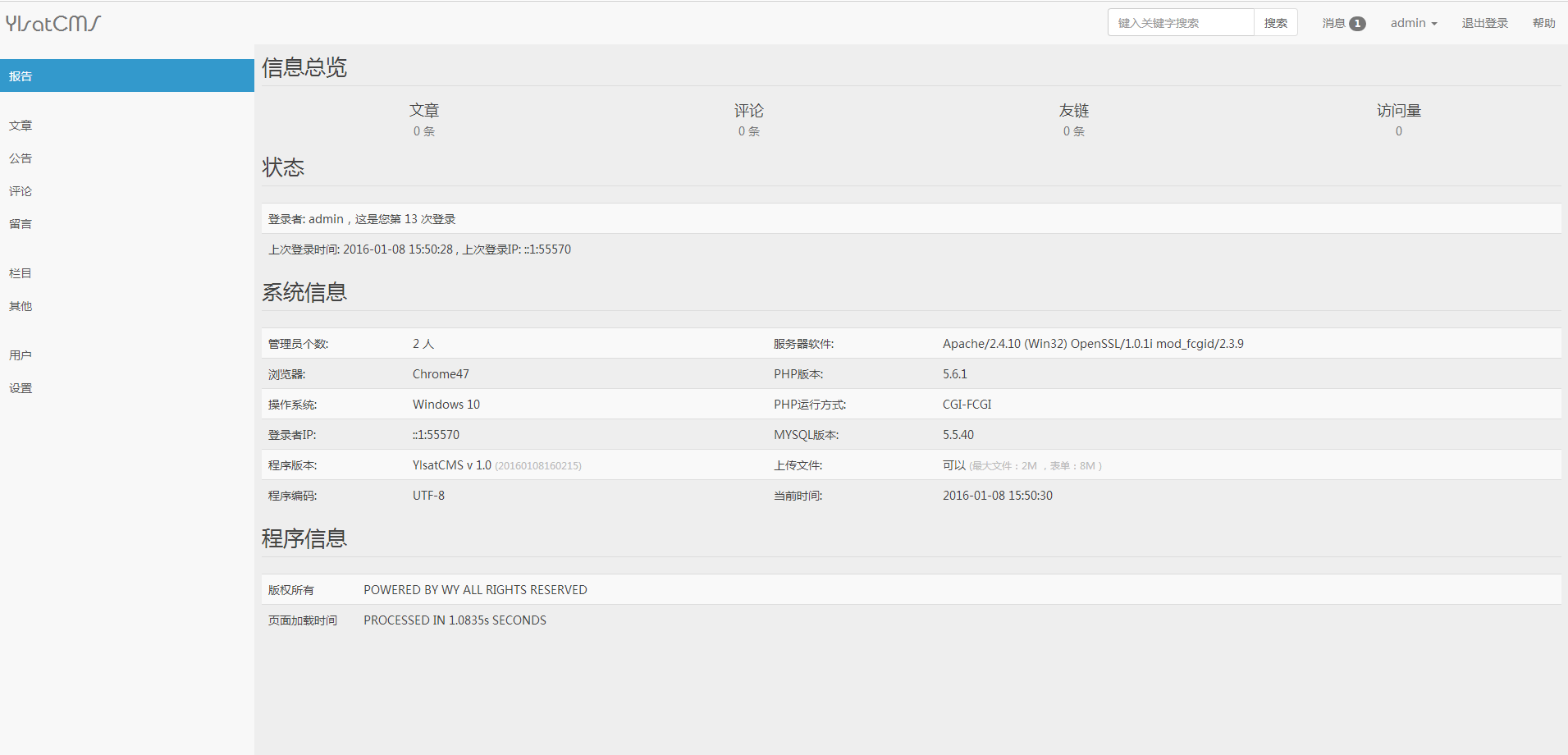Click the 友链 overview stat heading

pyautogui.click(x=1074, y=110)
